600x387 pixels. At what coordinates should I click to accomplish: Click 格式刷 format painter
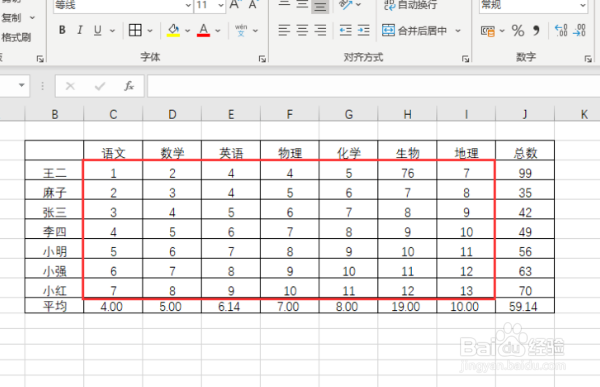(x=16, y=37)
